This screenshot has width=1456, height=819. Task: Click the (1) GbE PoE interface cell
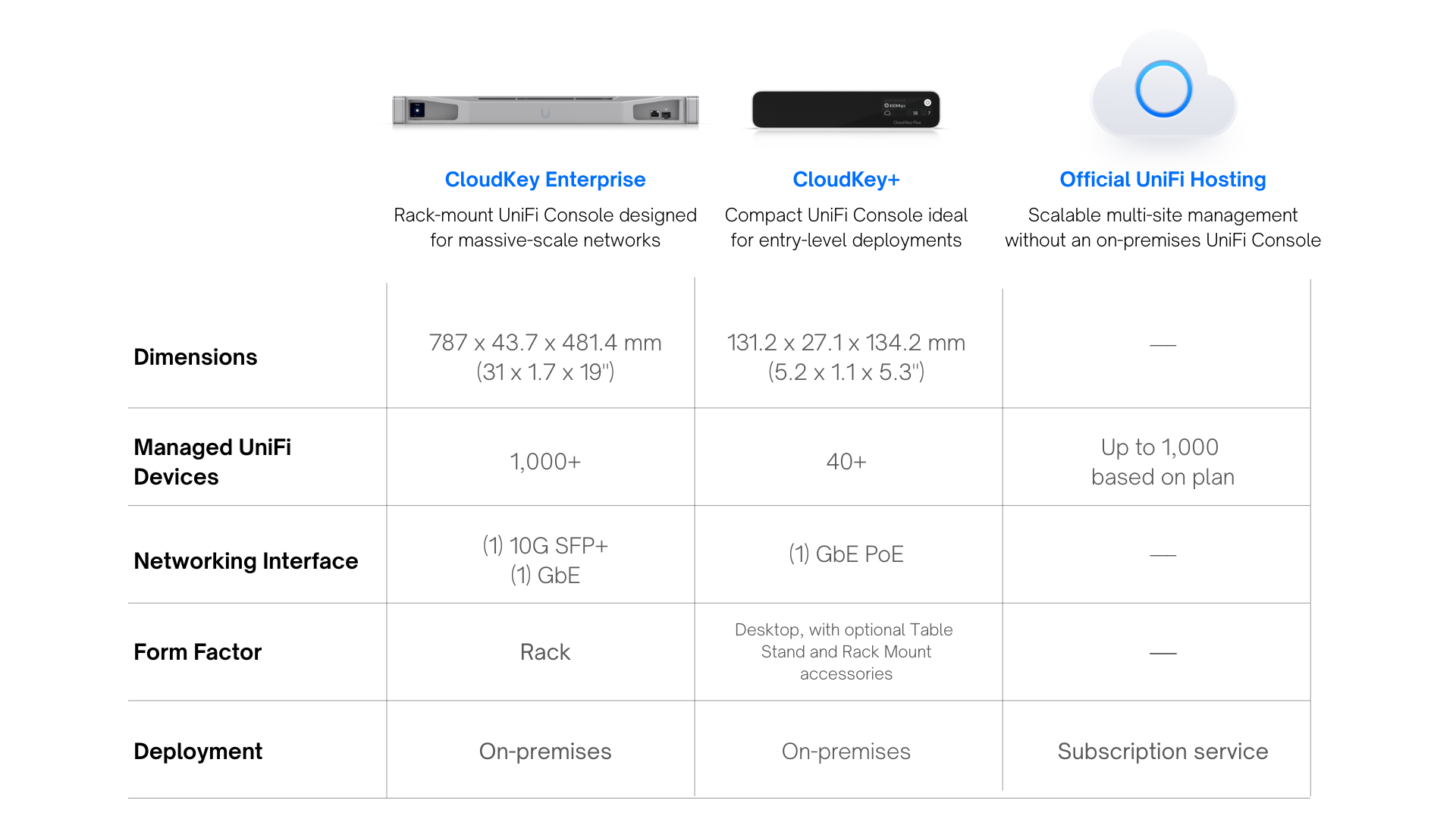(846, 554)
